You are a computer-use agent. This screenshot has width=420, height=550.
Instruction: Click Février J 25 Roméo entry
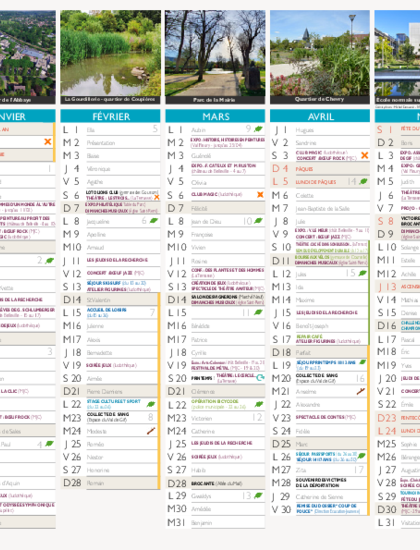pos(95,444)
